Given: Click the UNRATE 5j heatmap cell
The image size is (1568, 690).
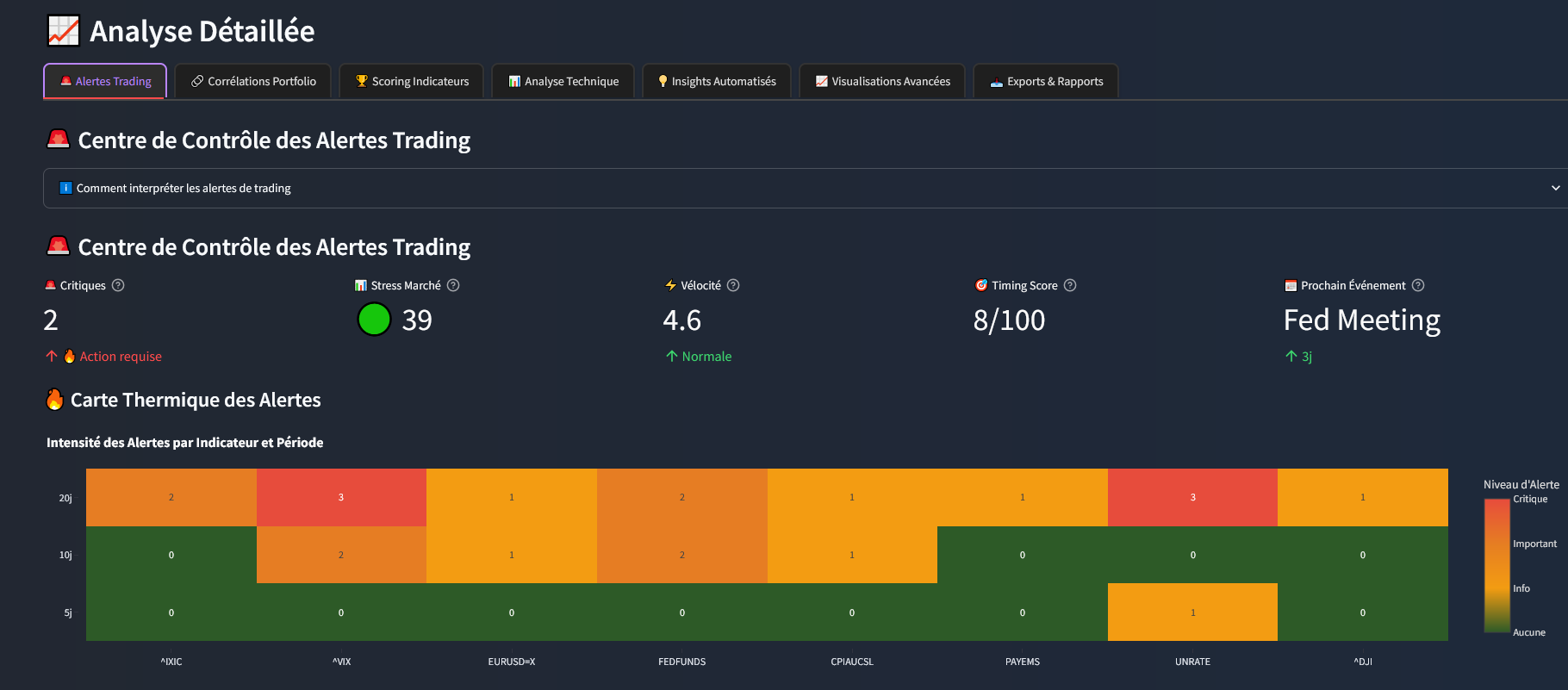Looking at the screenshot, I should [x=1192, y=612].
